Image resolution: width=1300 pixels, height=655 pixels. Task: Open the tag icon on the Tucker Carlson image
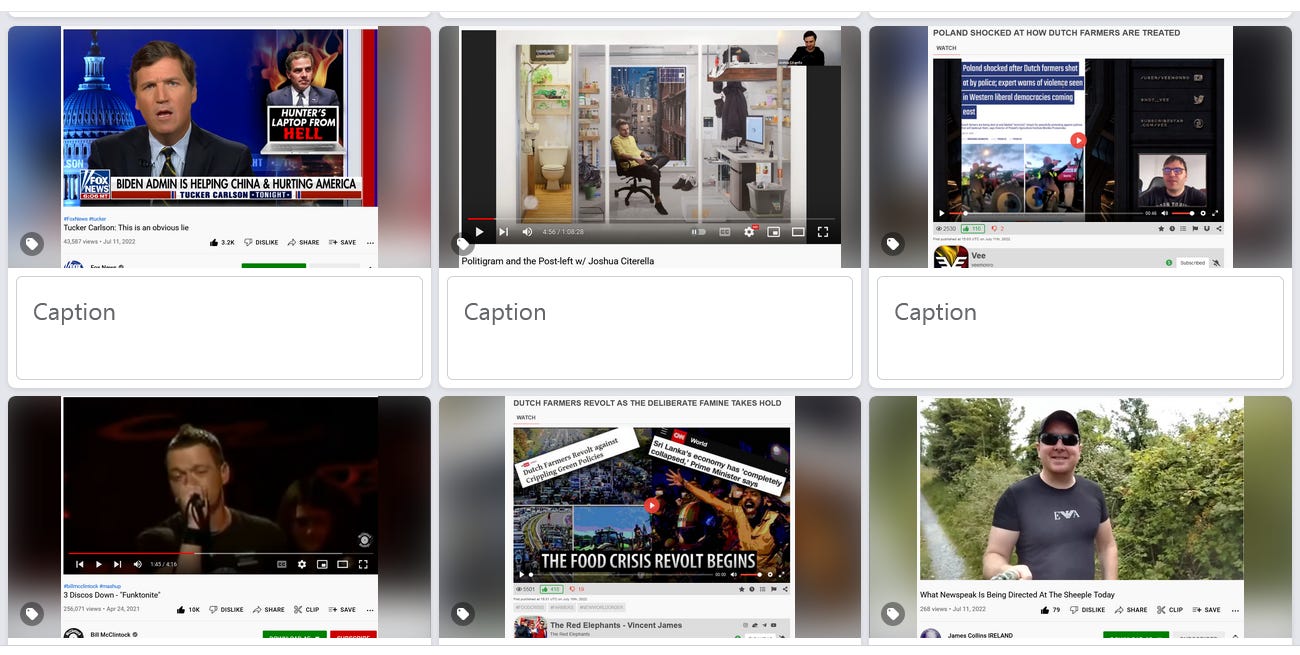click(32, 244)
